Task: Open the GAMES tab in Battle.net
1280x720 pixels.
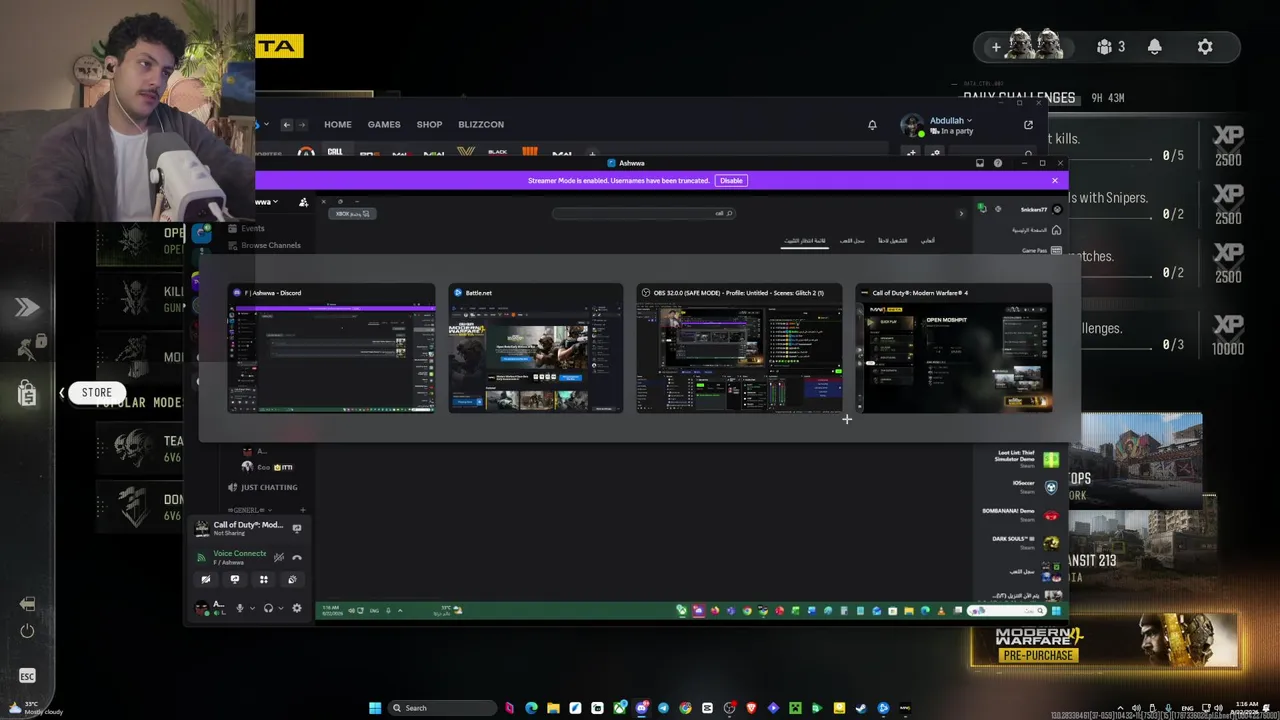Action: click(x=384, y=125)
